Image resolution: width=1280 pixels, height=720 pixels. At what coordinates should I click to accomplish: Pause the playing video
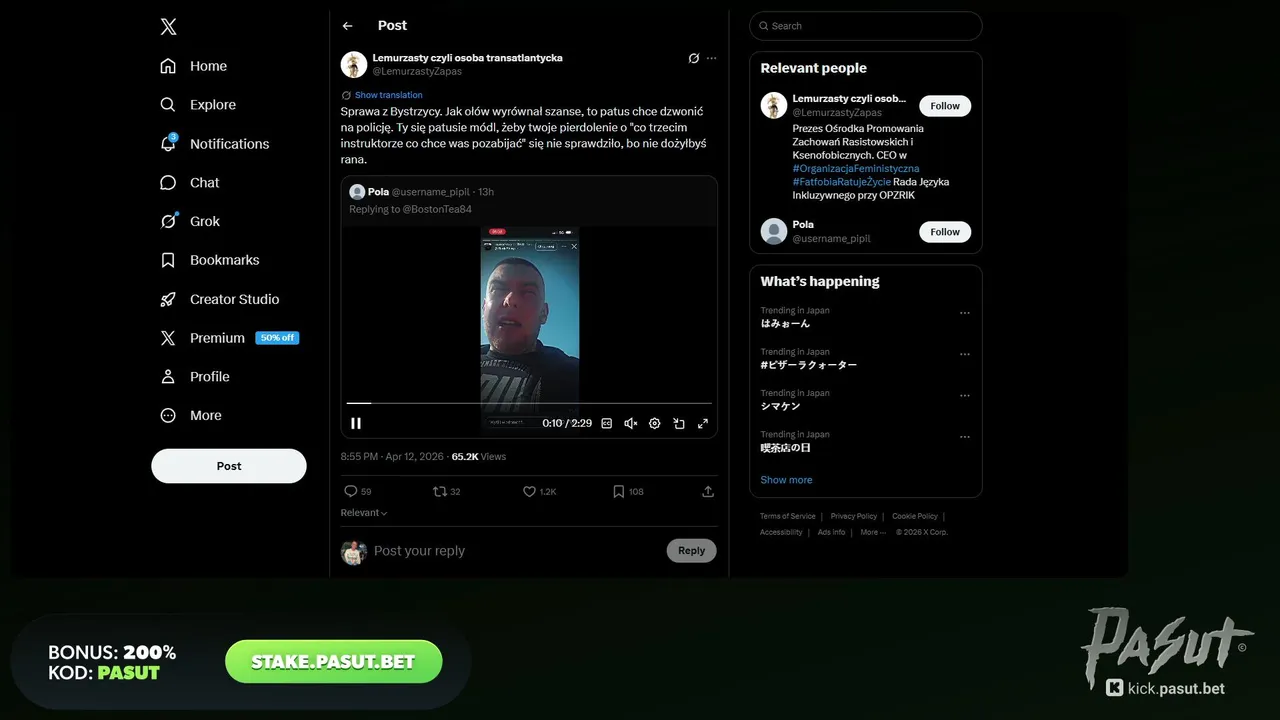click(356, 423)
